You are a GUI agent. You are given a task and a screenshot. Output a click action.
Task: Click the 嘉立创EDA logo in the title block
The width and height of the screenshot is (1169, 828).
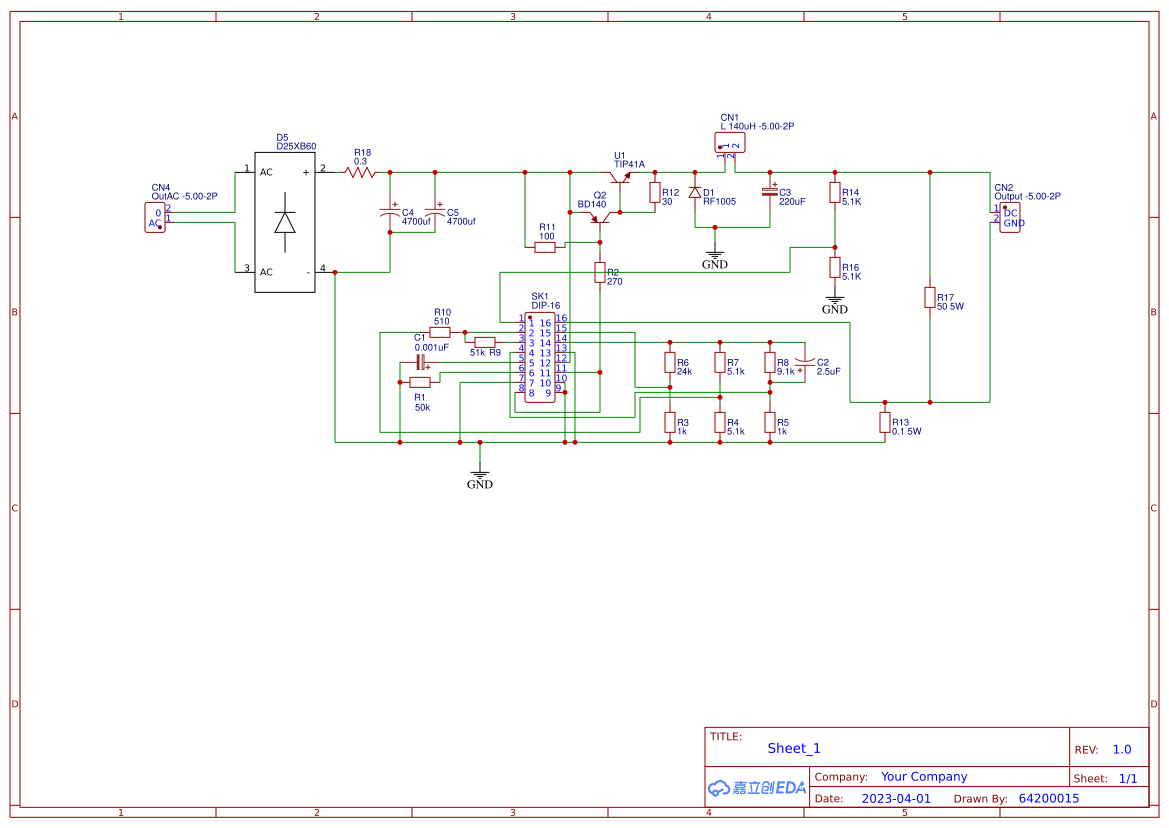pyautogui.click(x=757, y=788)
